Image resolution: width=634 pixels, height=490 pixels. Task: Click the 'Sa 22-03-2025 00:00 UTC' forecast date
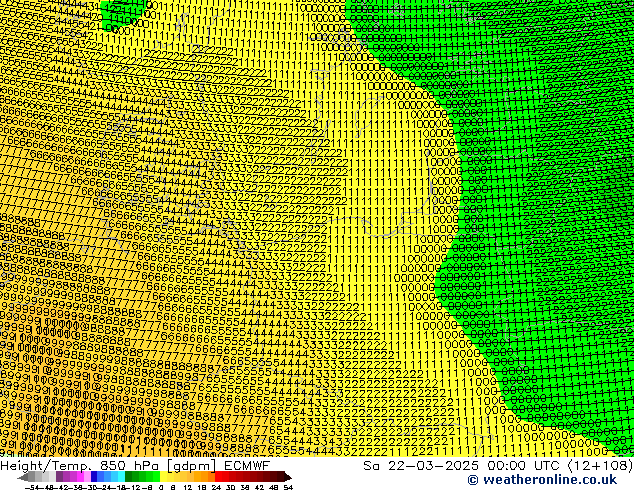pyautogui.click(x=463, y=465)
